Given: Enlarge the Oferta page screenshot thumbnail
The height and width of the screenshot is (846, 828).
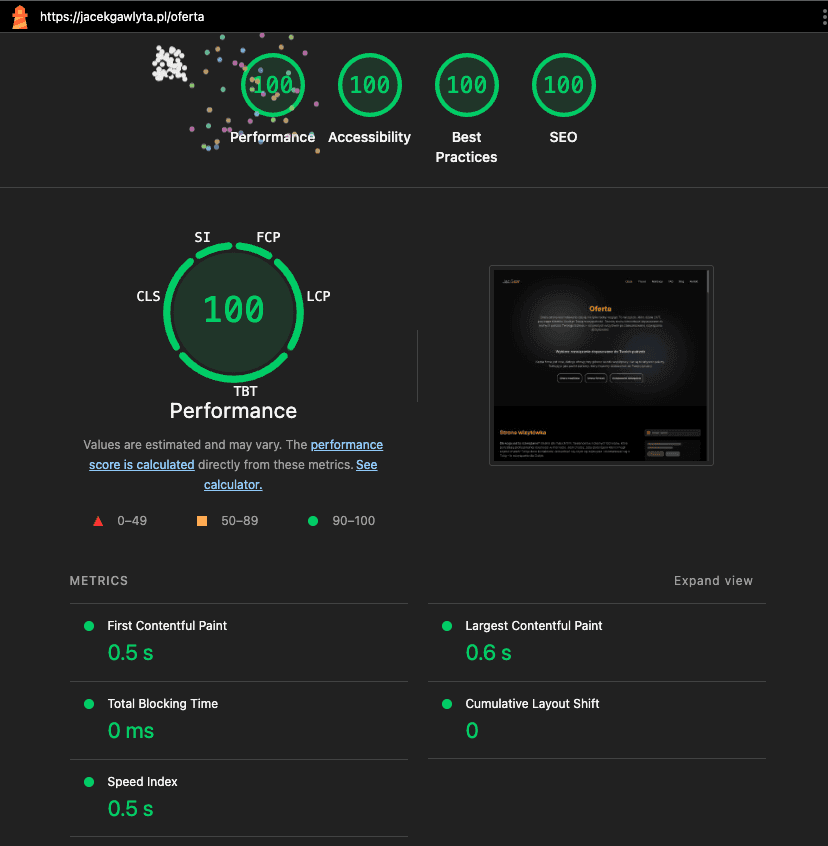Looking at the screenshot, I should tap(601, 365).
